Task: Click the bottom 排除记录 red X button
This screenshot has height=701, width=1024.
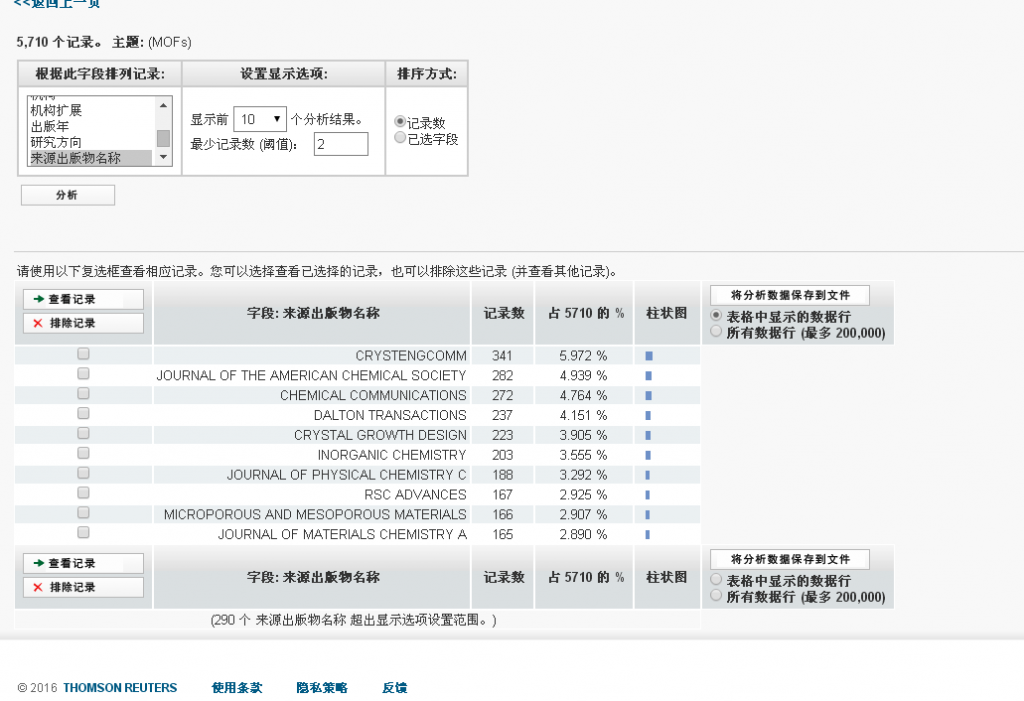Action: pyautogui.click(x=83, y=587)
